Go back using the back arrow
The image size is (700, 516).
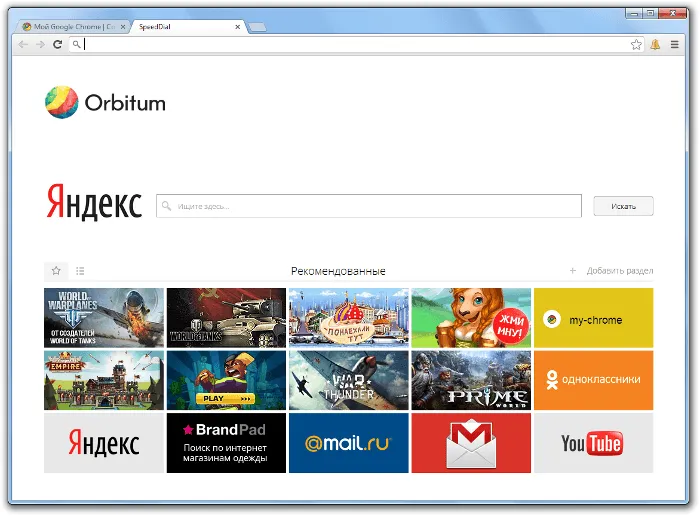click(x=23, y=44)
